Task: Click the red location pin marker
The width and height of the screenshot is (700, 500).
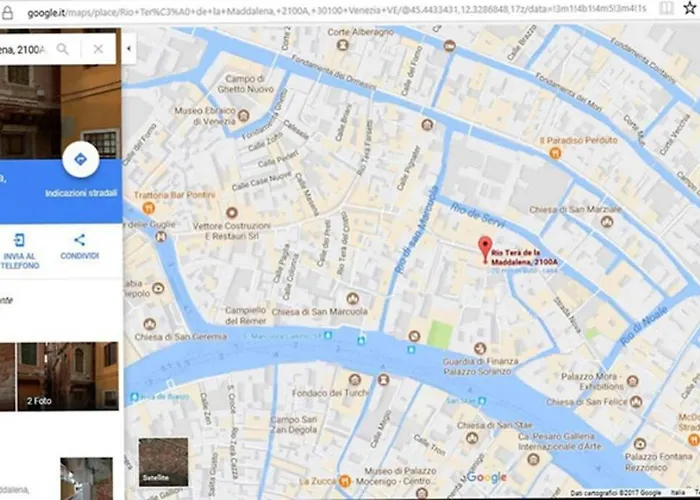Action: pyautogui.click(x=484, y=247)
